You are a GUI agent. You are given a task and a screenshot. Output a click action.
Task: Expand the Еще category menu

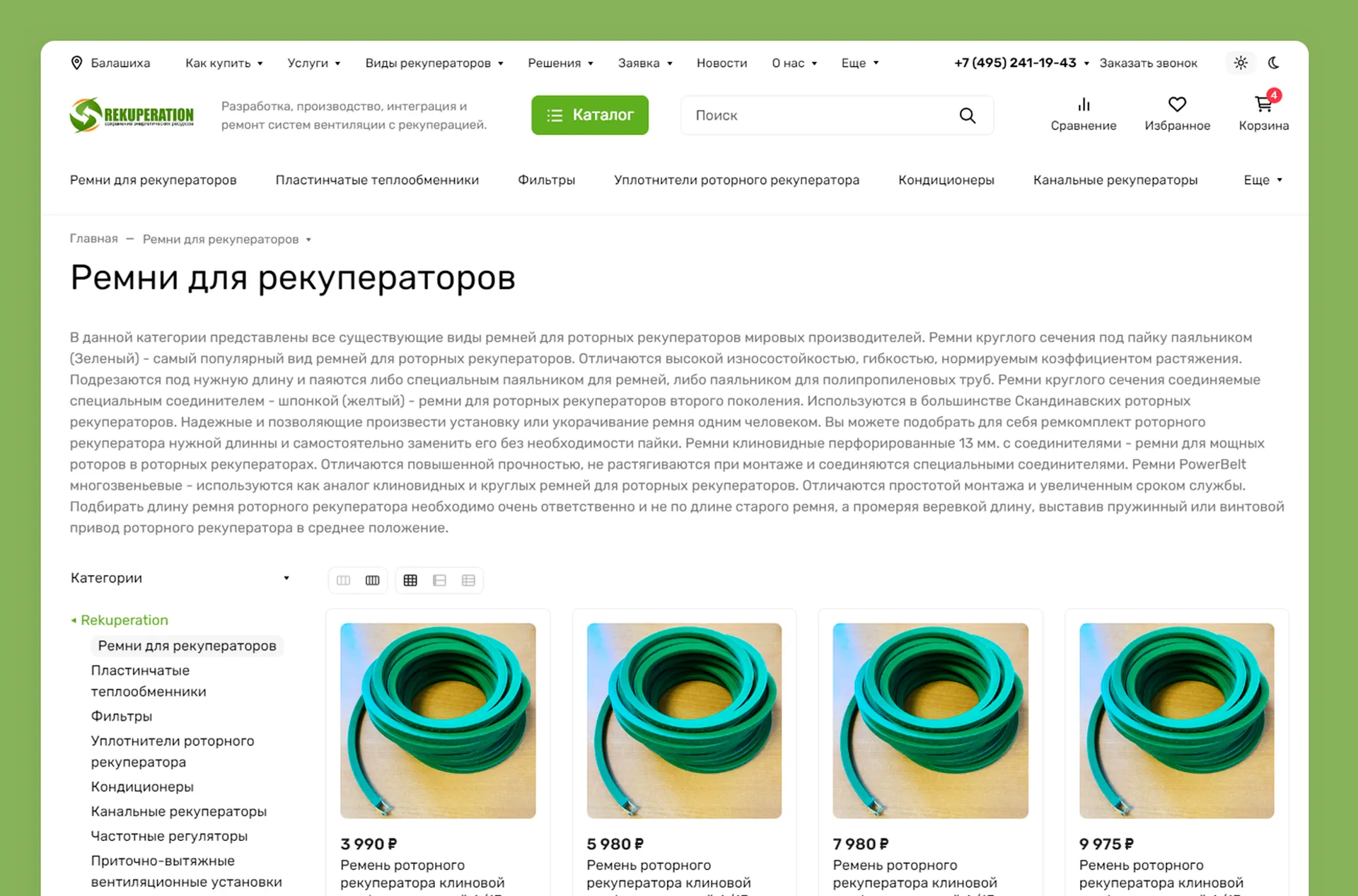(x=1263, y=180)
